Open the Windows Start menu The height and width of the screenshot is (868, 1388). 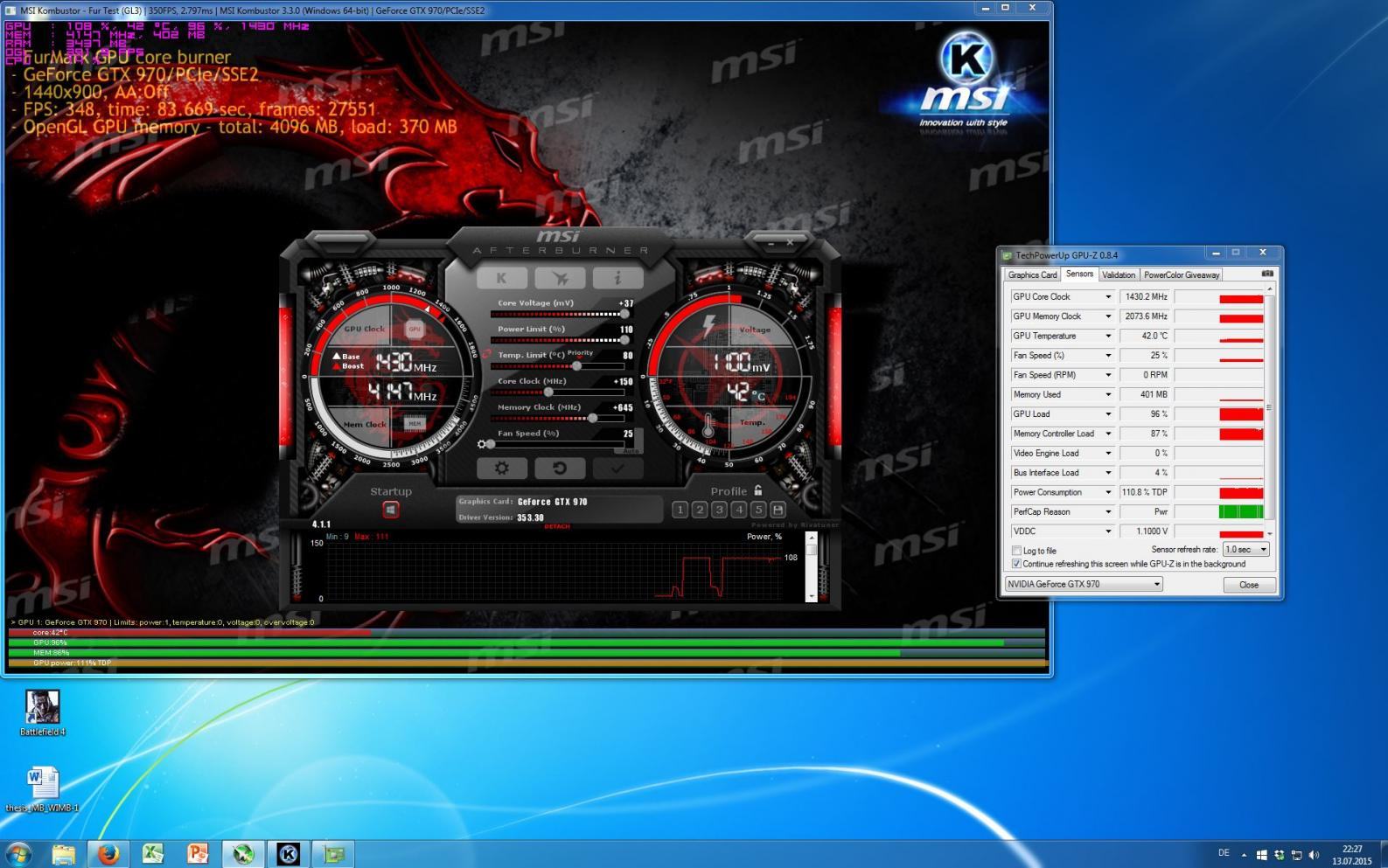18,854
